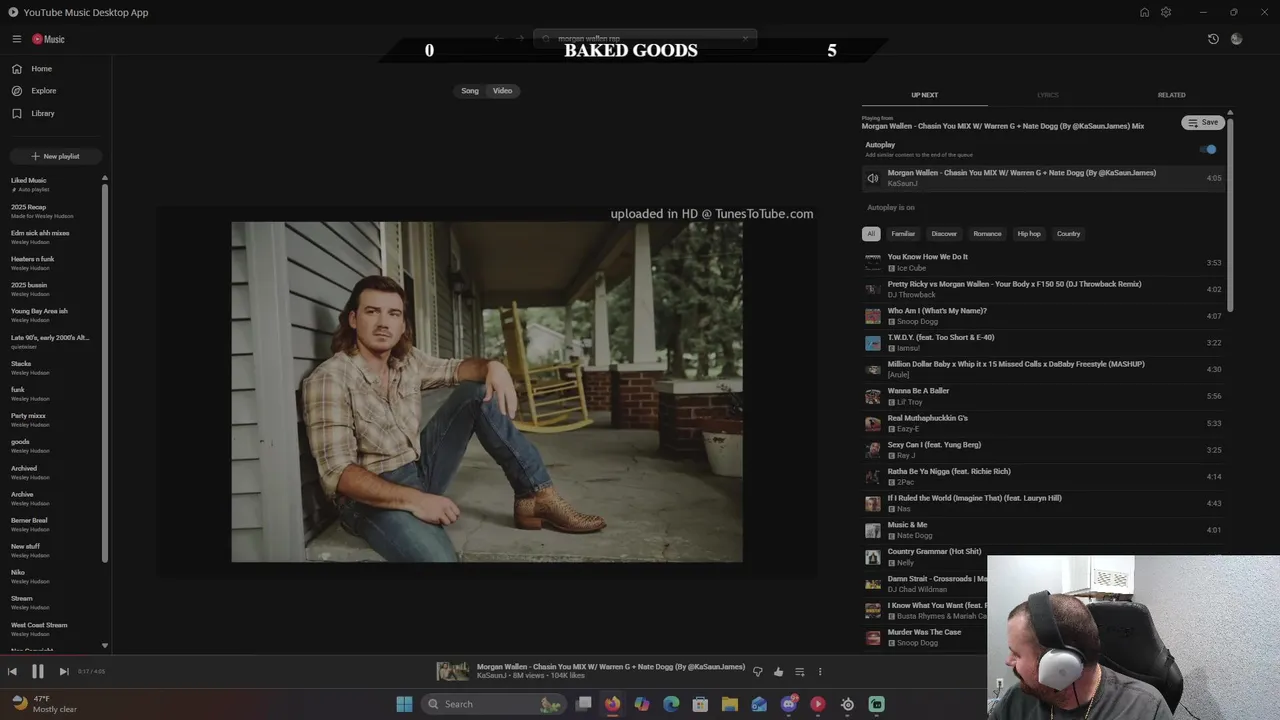This screenshot has height=720, width=1280.
Task: Open listening history clock icon
Action: [1213, 39]
